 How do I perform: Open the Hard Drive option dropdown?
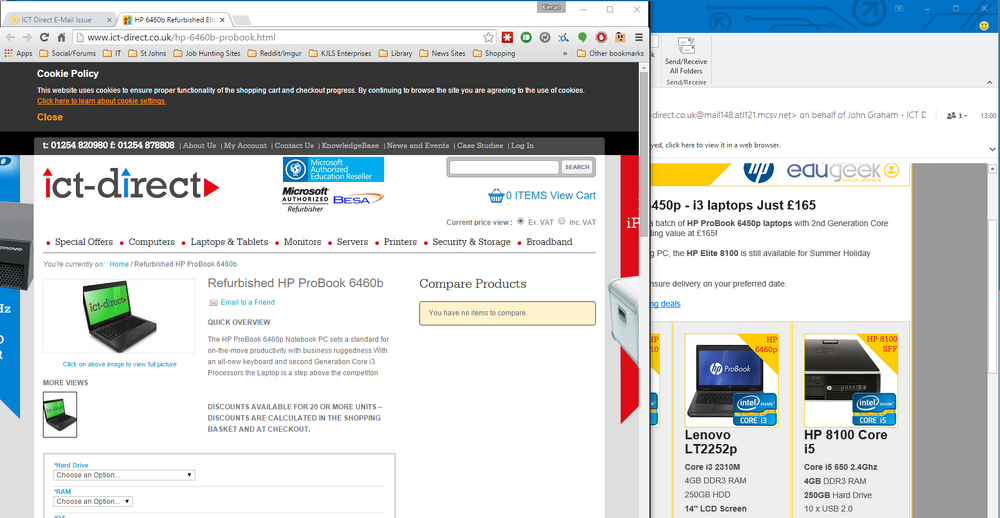(124, 475)
